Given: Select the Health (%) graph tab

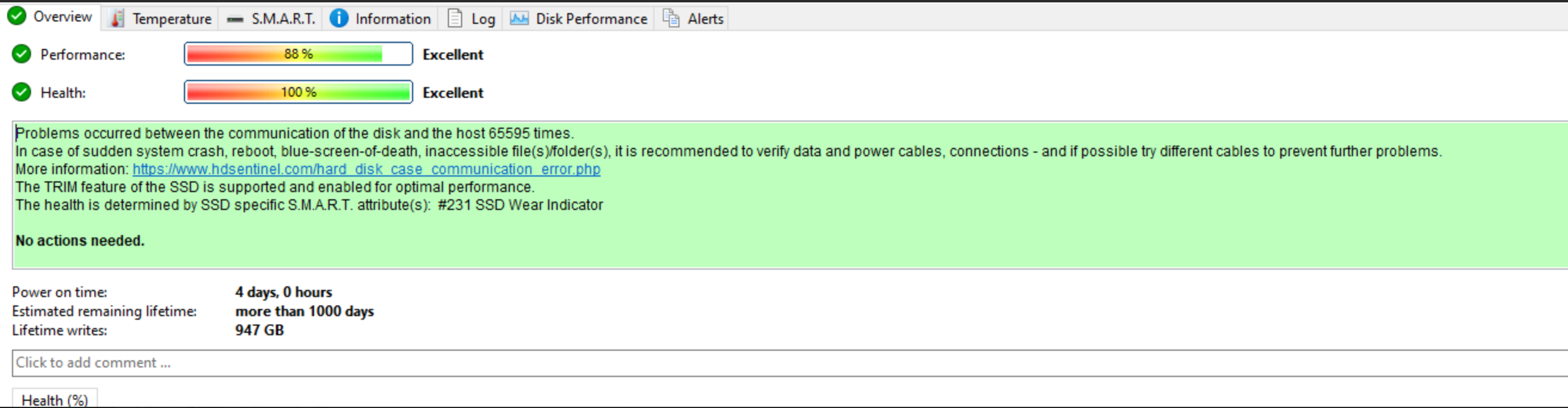Looking at the screenshot, I should [55, 400].
